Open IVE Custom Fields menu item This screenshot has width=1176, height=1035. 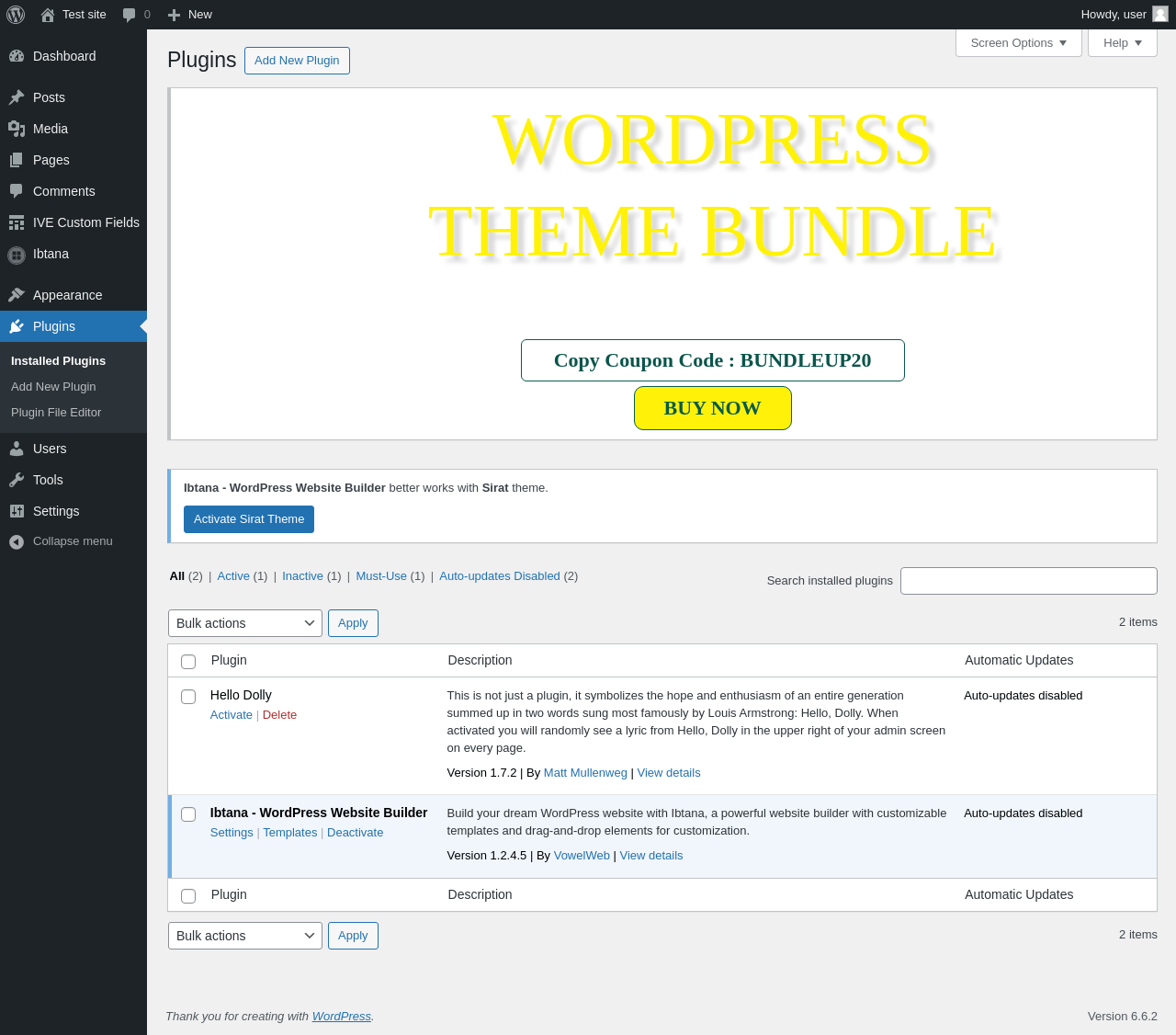click(x=73, y=222)
